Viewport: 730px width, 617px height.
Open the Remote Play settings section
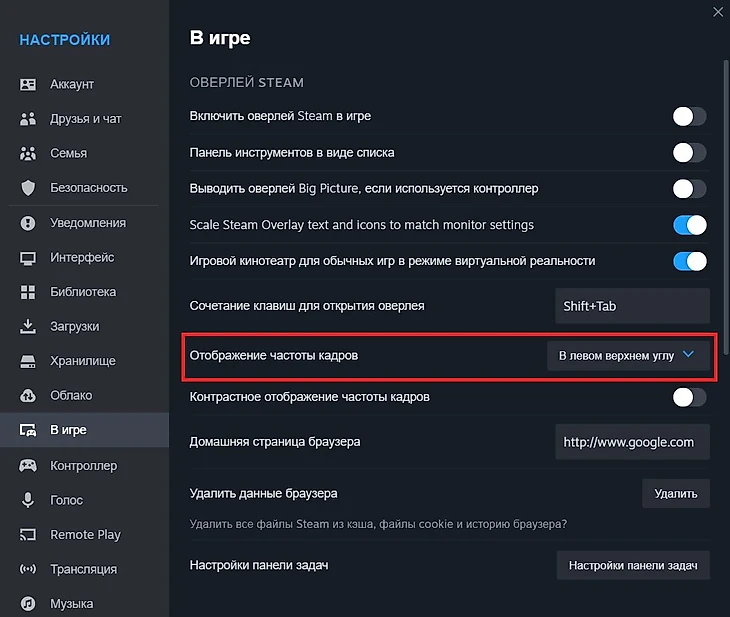[85, 535]
